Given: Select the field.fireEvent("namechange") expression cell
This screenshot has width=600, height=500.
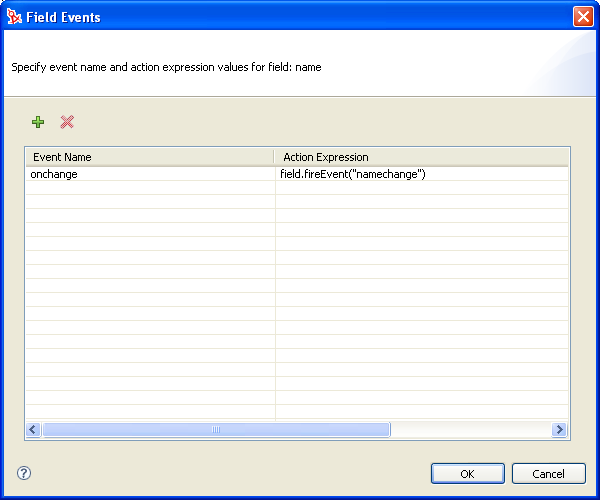Looking at the screenshot, I should (420, 174).
